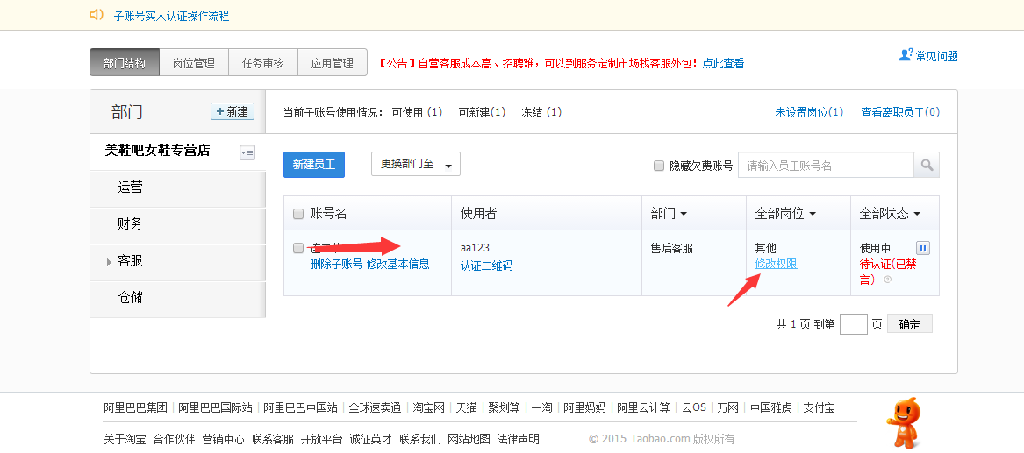Screen dimensions: 1024x453
Task: Click the 支付宝 footer link
Action: 818,408
